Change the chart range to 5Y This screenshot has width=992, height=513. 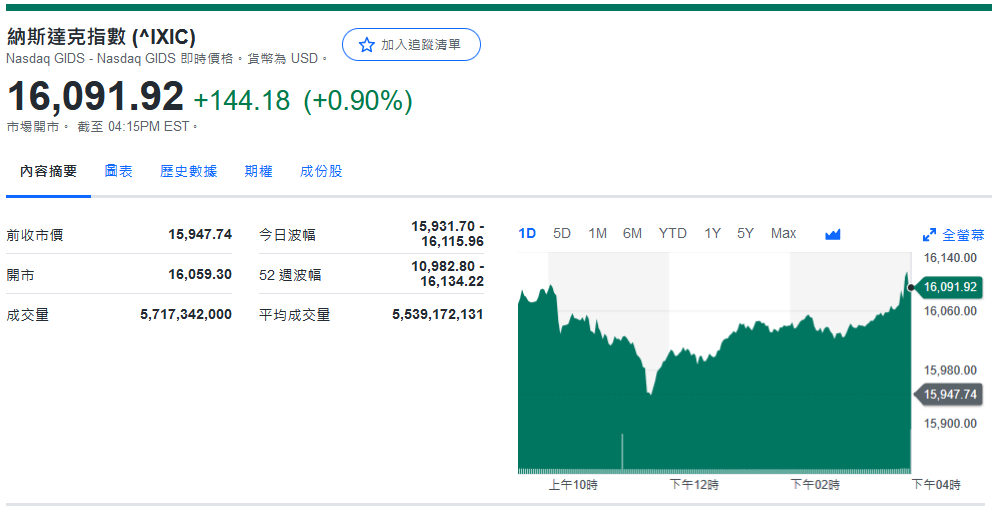[x=745, y=233]
